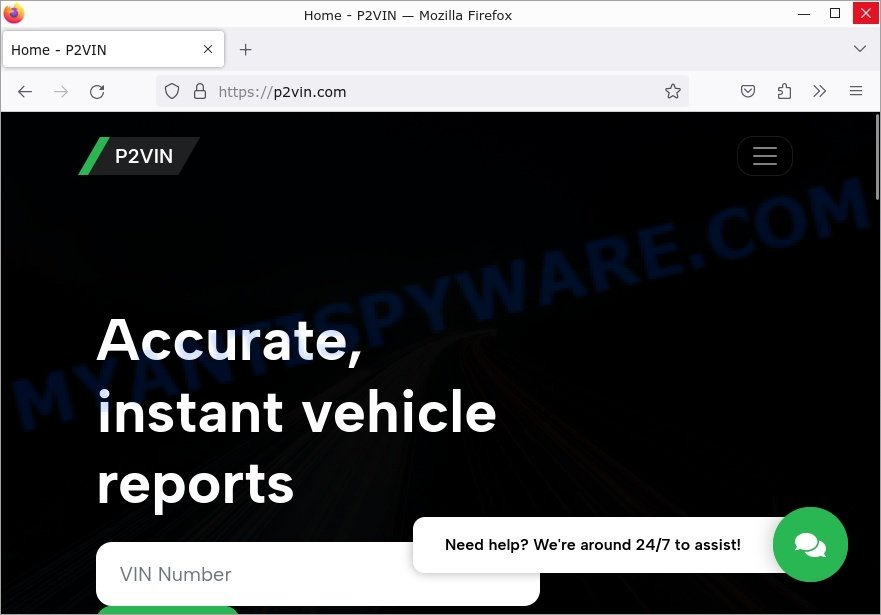Open the green live chat bubble

[x=810, y=544]
